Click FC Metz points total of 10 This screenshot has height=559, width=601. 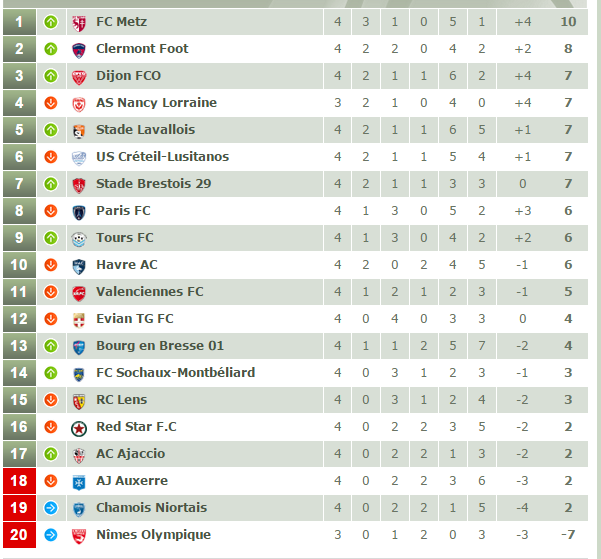tap(568, 22)
